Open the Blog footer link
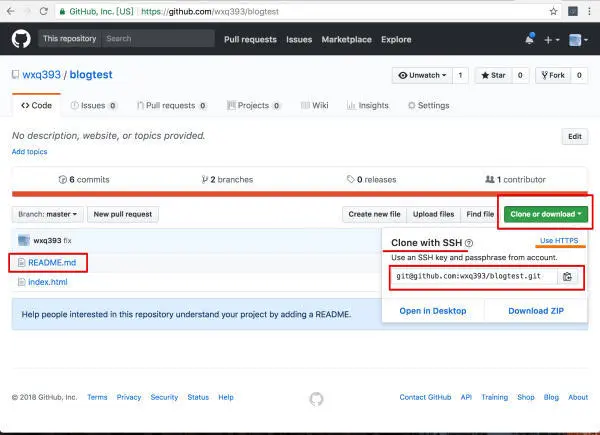This screenshot has width=600, height=435. click(x=551, y=397)
